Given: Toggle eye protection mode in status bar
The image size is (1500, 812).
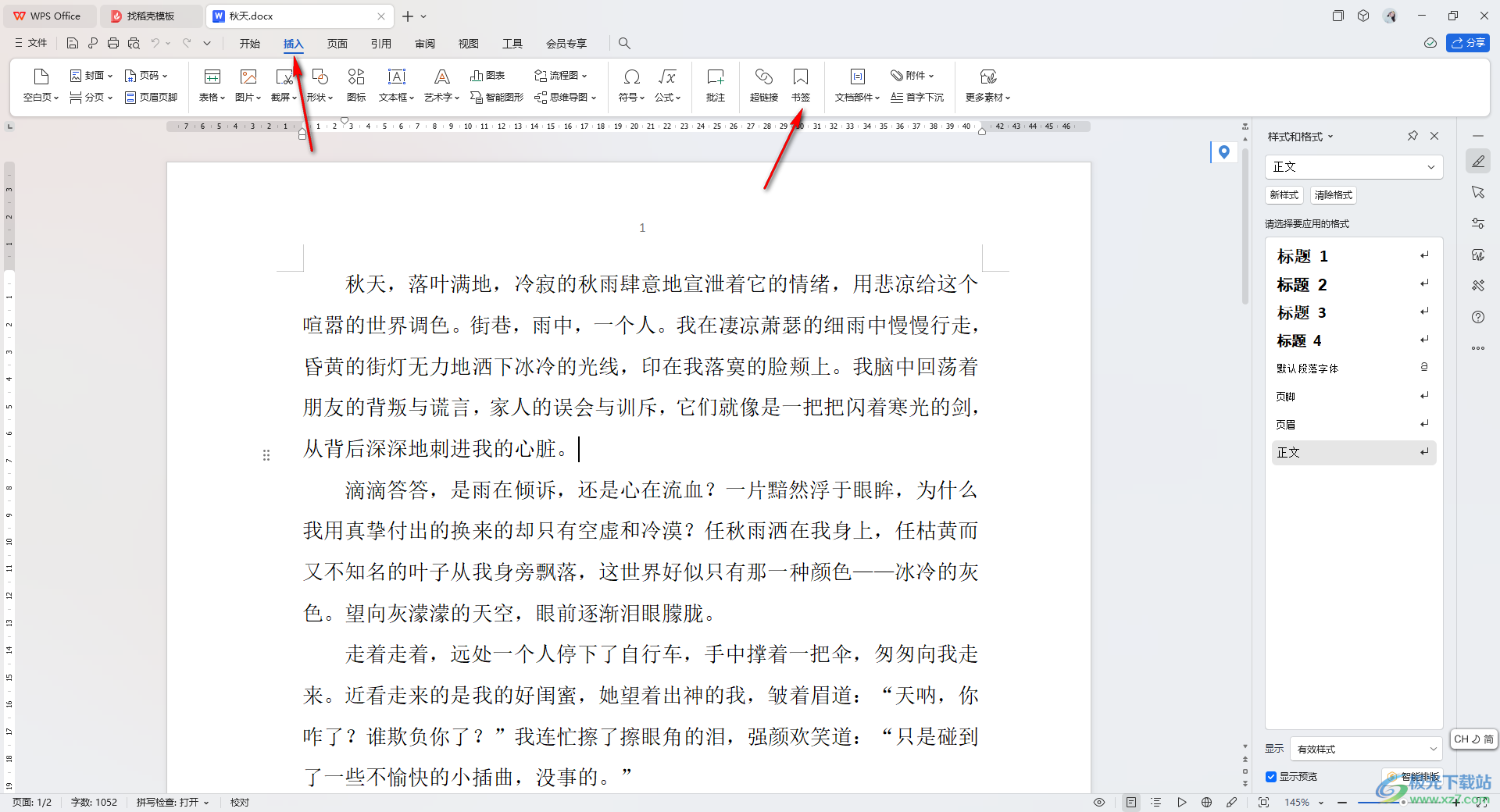Looking at the screenshot, I should coord(1099,802).
